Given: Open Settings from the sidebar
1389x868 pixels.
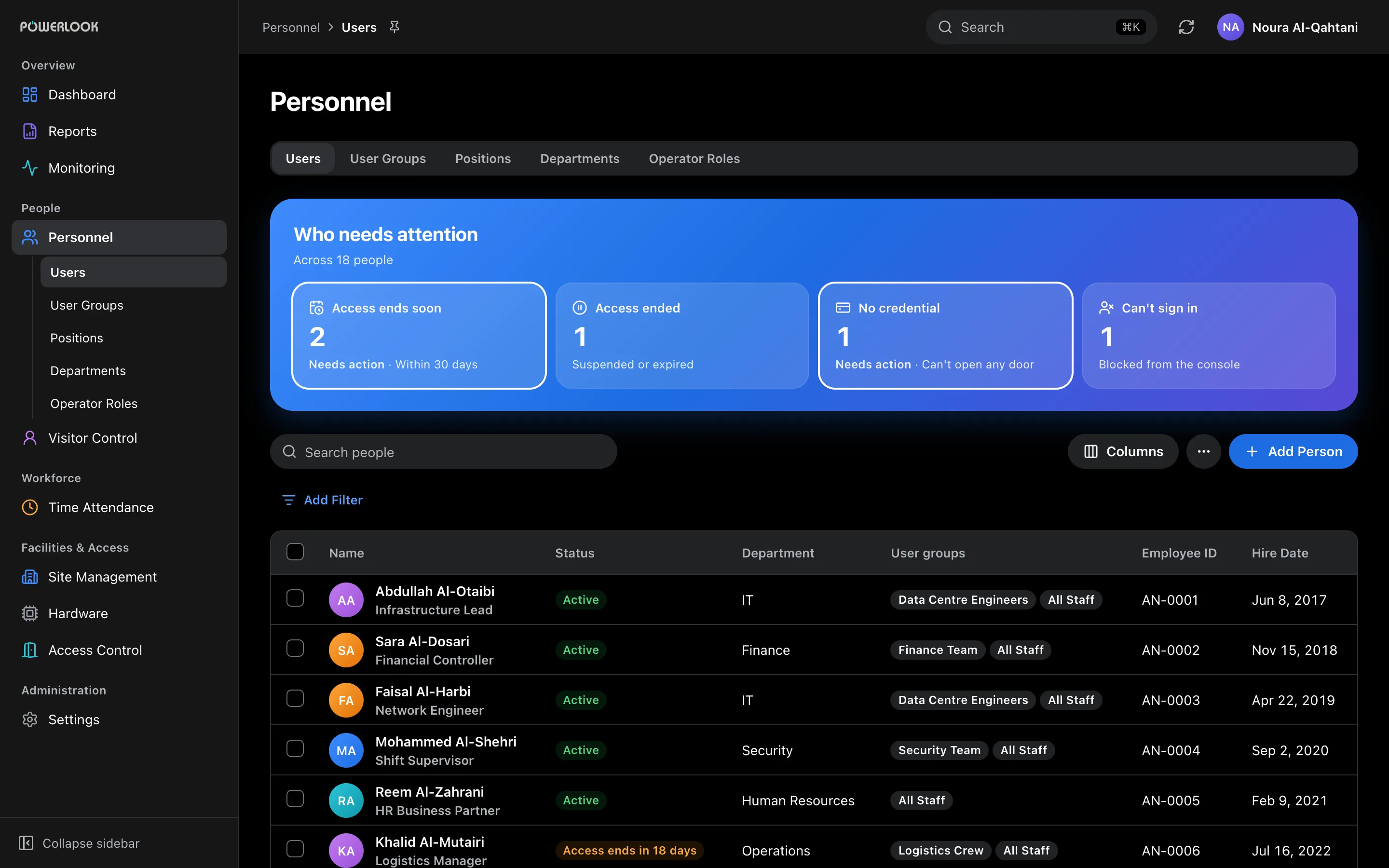Looking at the screenshot, I should coord(119,720).
